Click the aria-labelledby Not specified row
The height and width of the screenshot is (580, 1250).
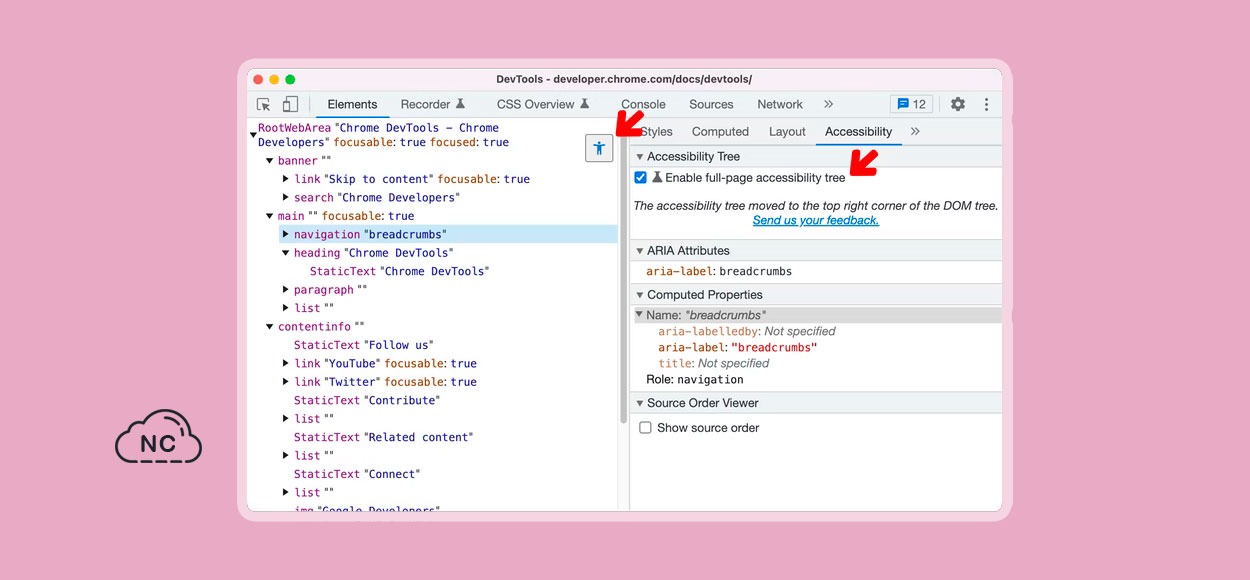click(x=747, y=331)
